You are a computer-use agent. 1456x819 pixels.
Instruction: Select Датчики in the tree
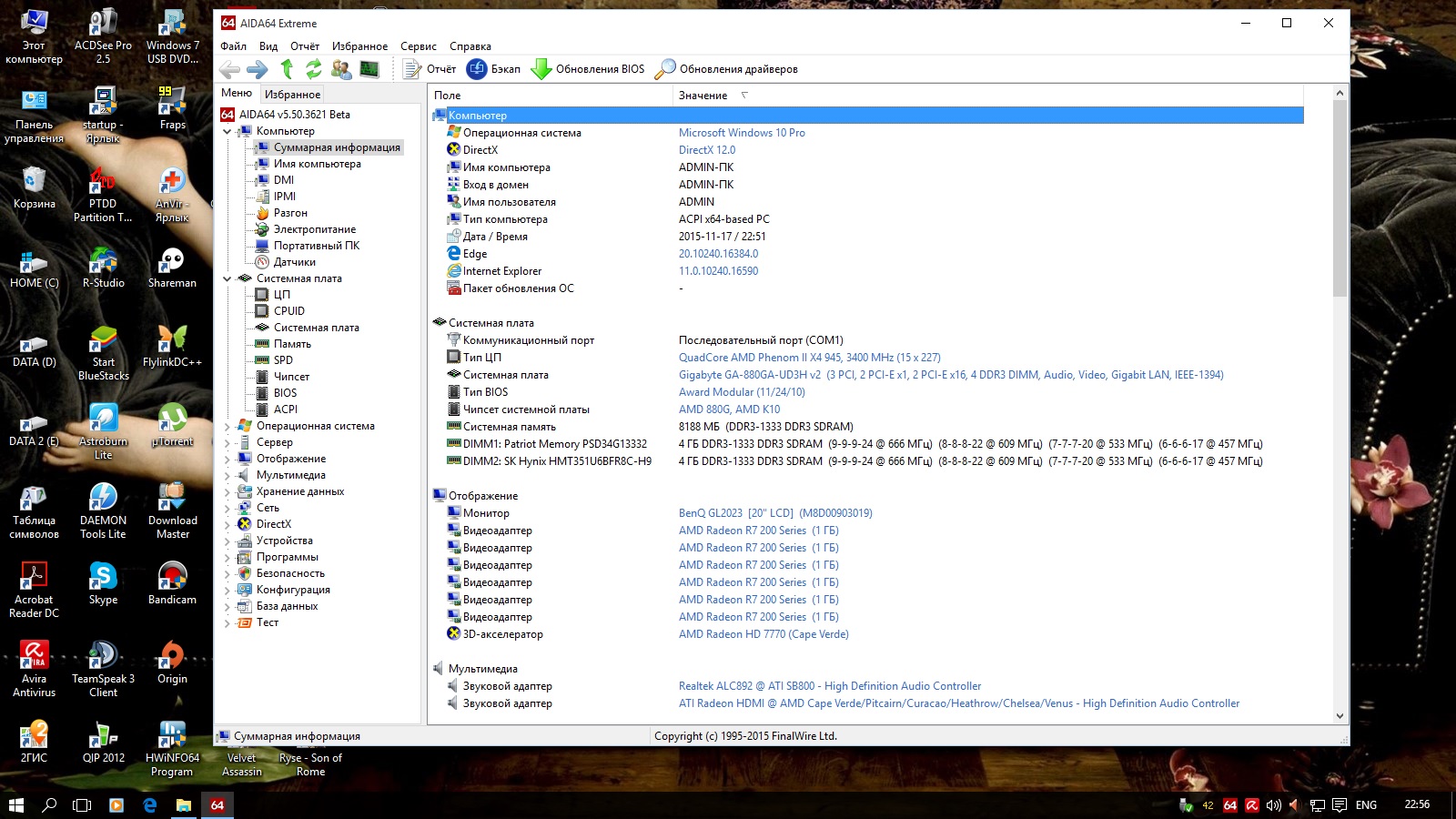[x=294, y=262]
